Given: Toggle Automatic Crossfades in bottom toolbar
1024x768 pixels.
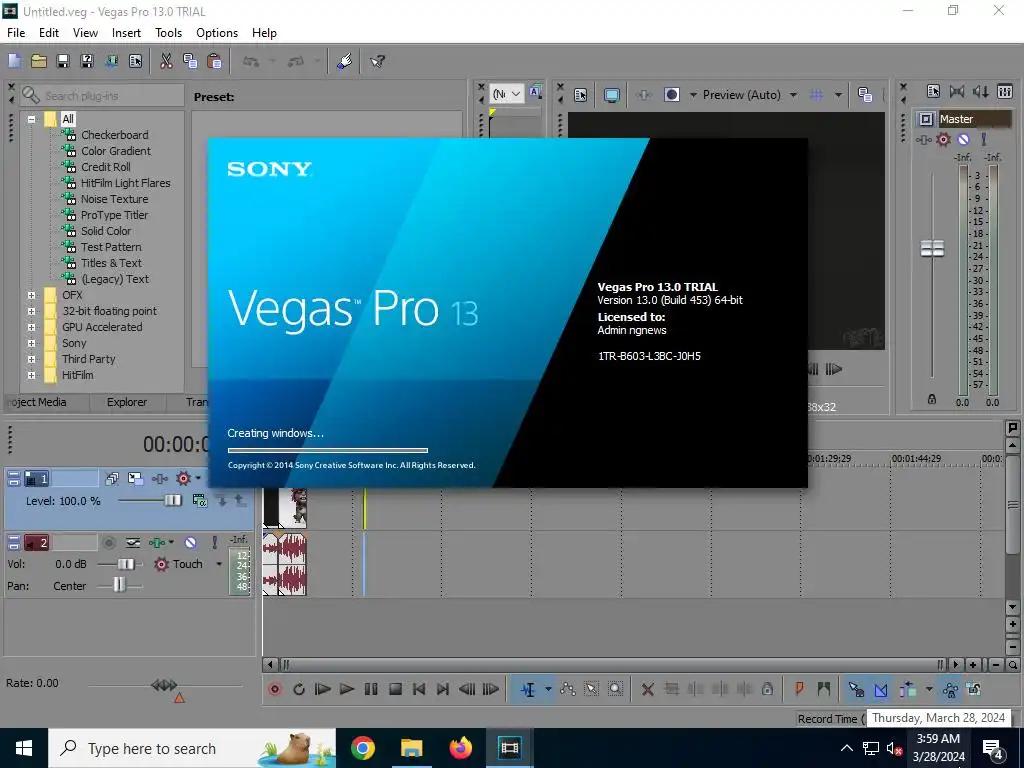Looking at the screenshot, I should 881,689.
